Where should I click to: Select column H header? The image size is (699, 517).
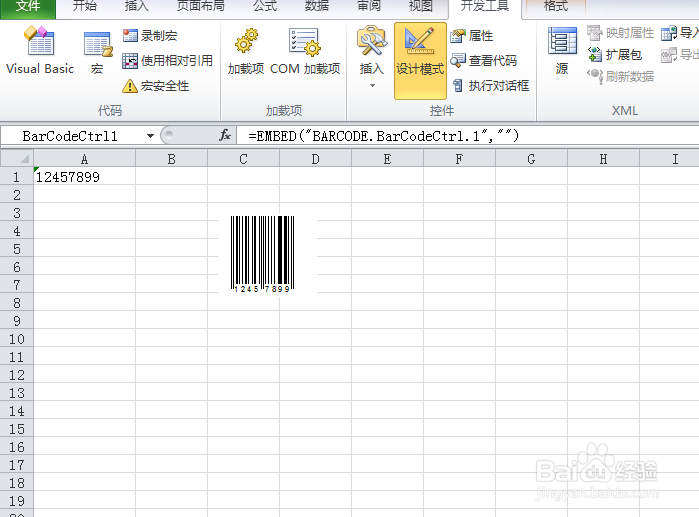point(603,159)
